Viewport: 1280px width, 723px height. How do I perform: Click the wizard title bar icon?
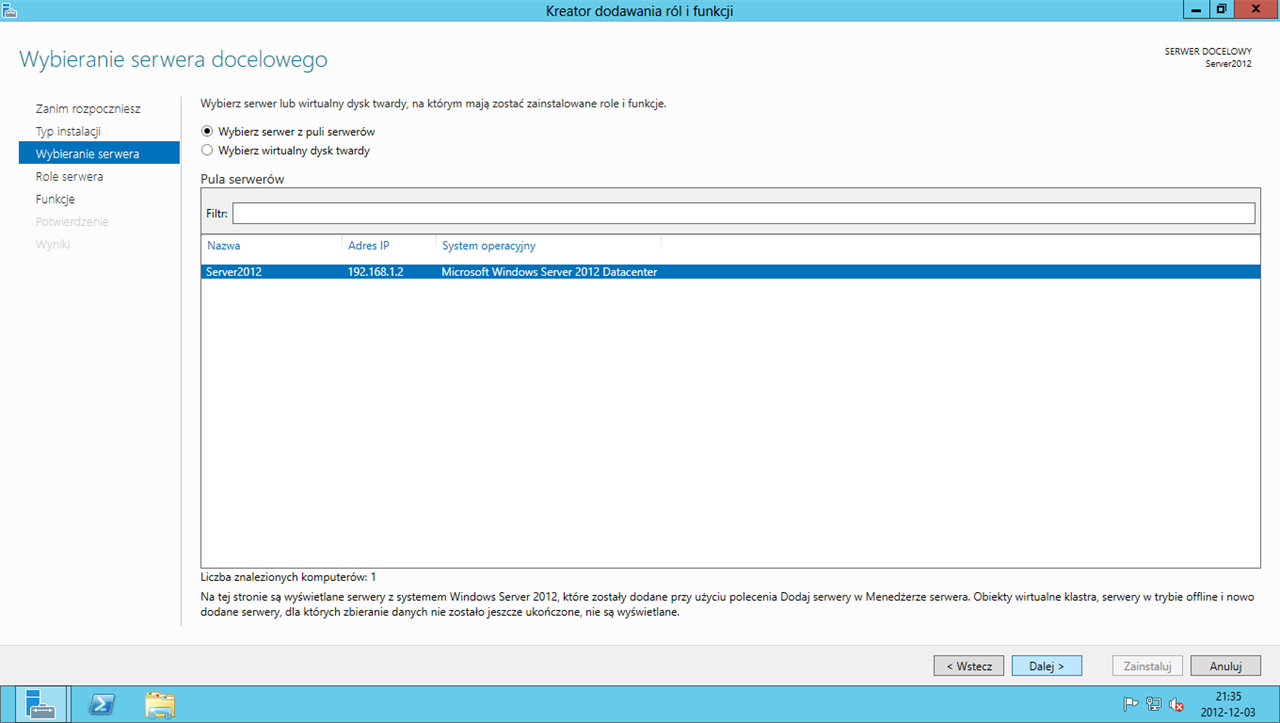(x=9, y=10)
